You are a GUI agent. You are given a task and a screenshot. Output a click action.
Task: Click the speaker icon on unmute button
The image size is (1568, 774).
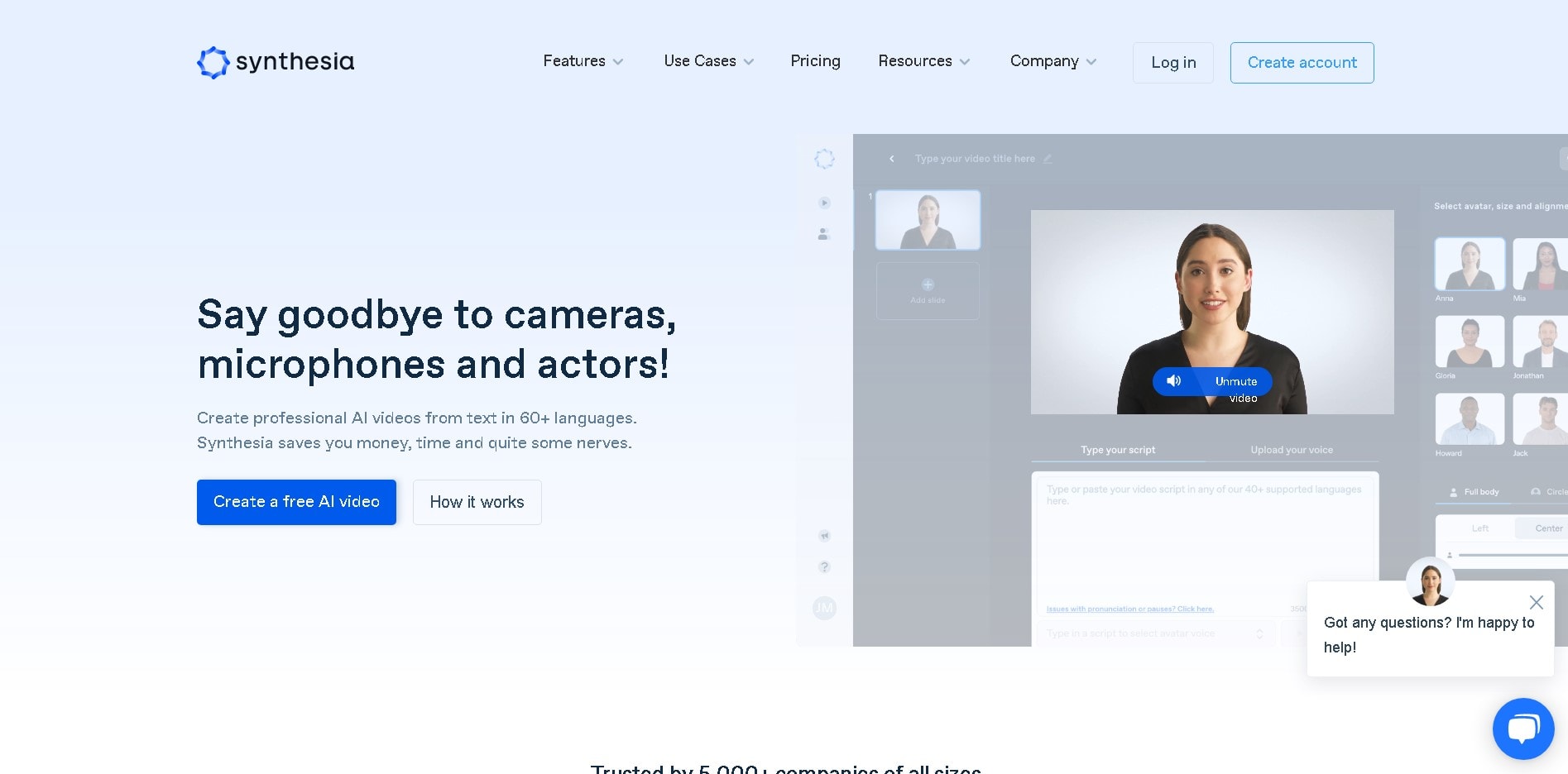(1173, 381)
